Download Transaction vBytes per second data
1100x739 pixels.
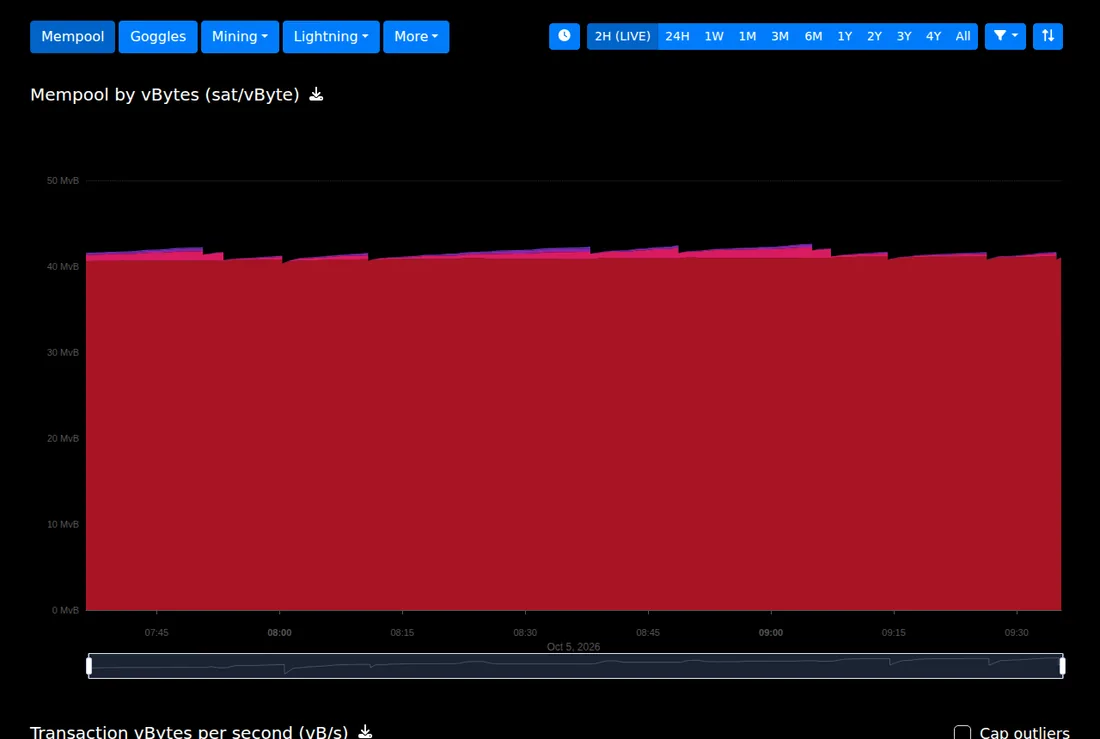(365, 732)
